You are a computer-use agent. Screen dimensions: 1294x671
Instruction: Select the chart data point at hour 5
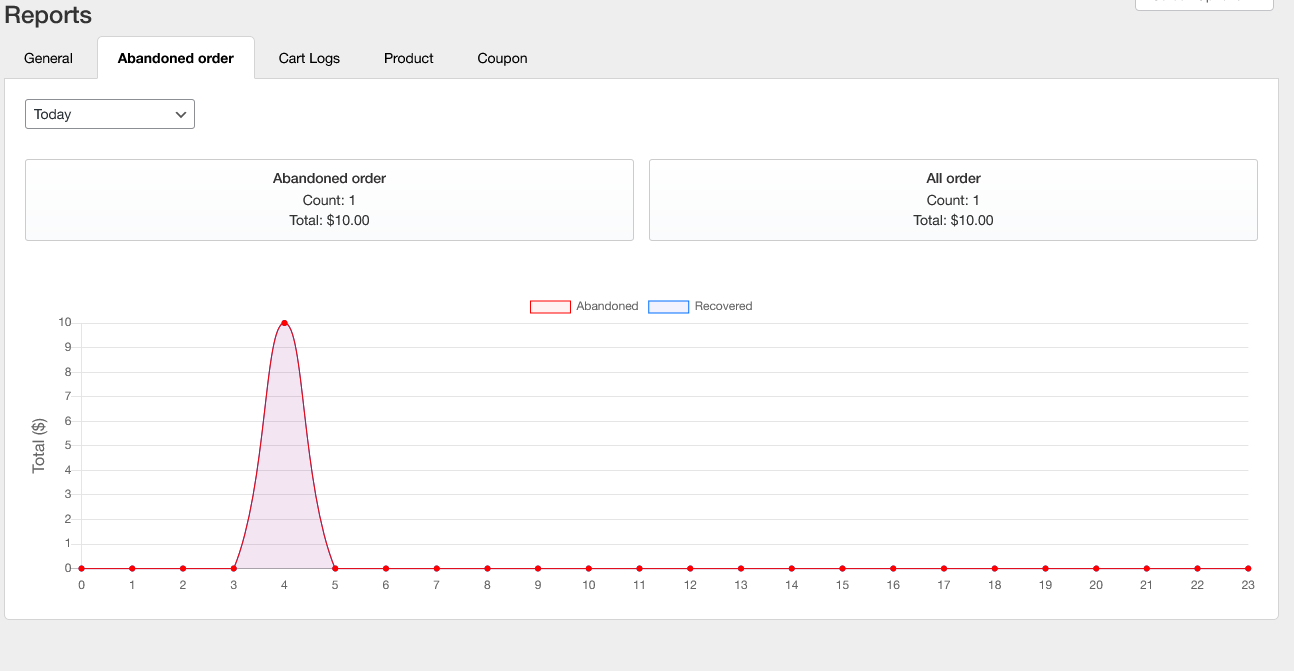click(x=335, y=569)
